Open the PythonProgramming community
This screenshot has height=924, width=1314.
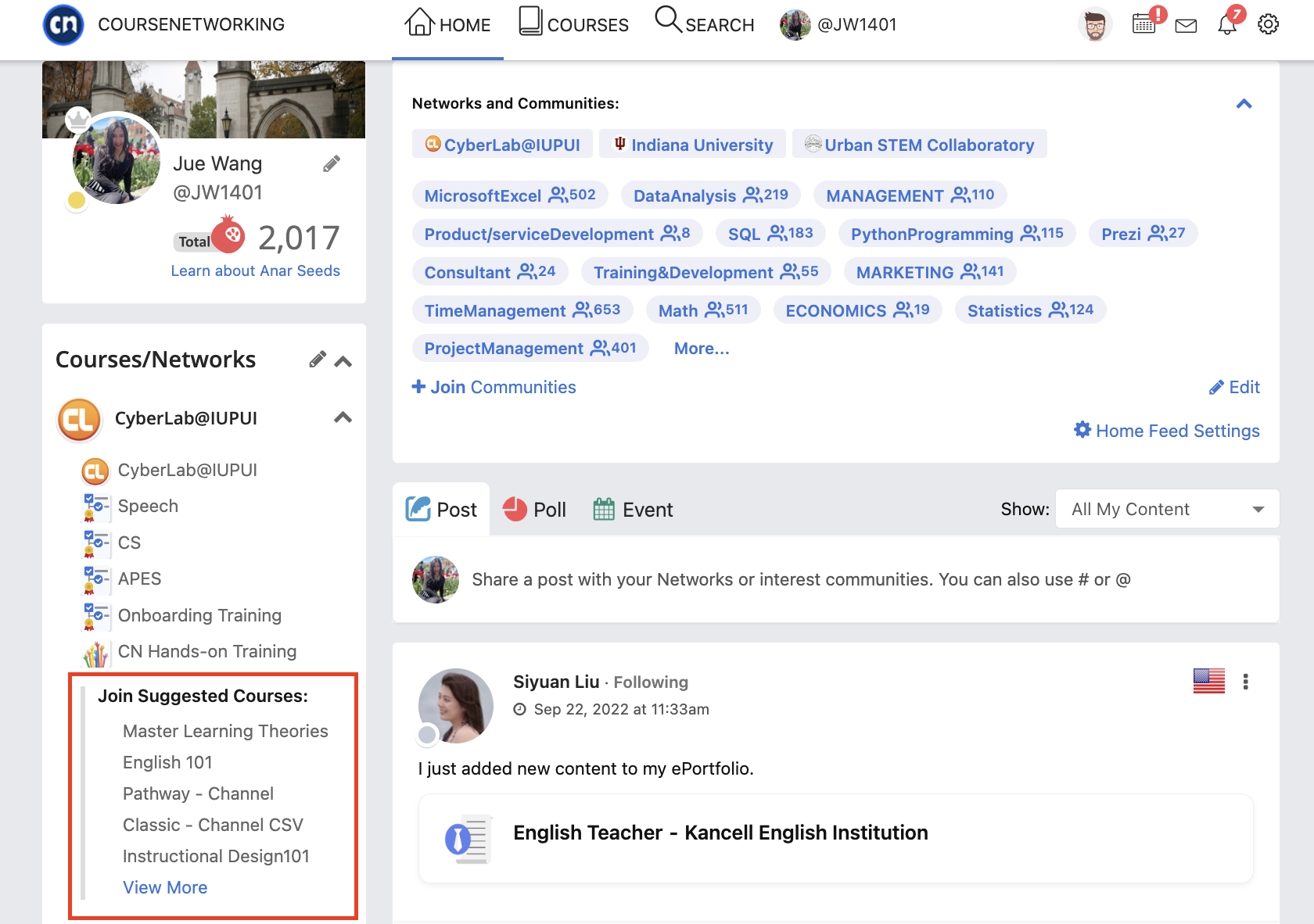[x=957, y=234]
